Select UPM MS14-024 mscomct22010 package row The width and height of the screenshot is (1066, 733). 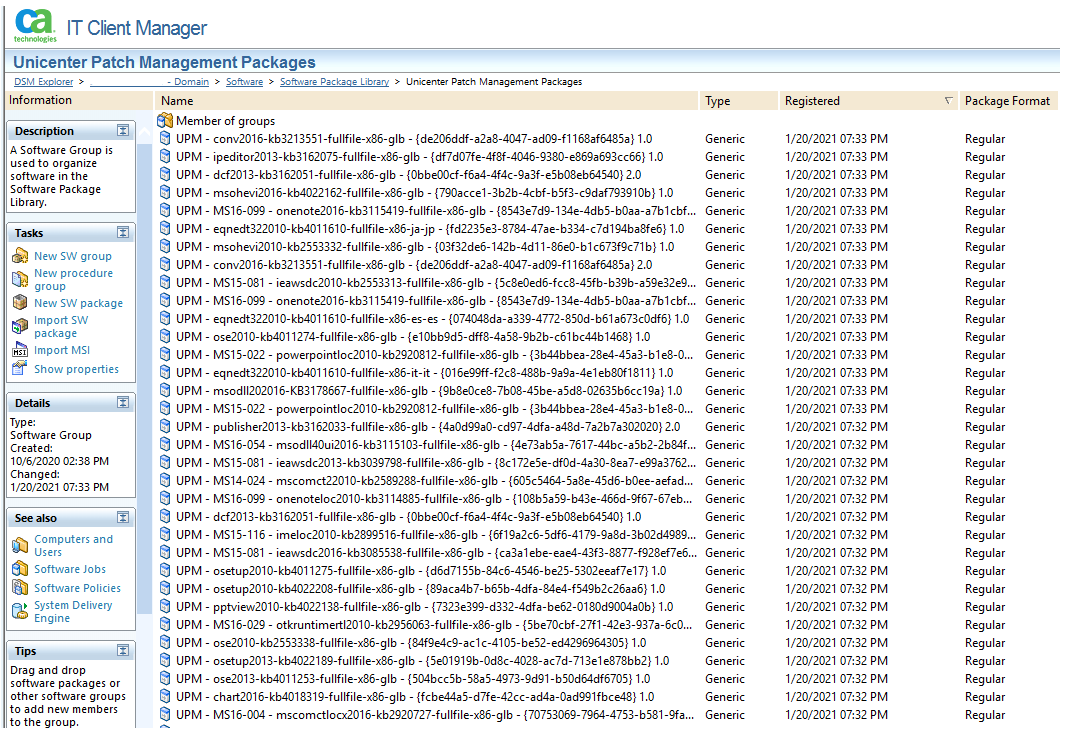pos(607,481)
